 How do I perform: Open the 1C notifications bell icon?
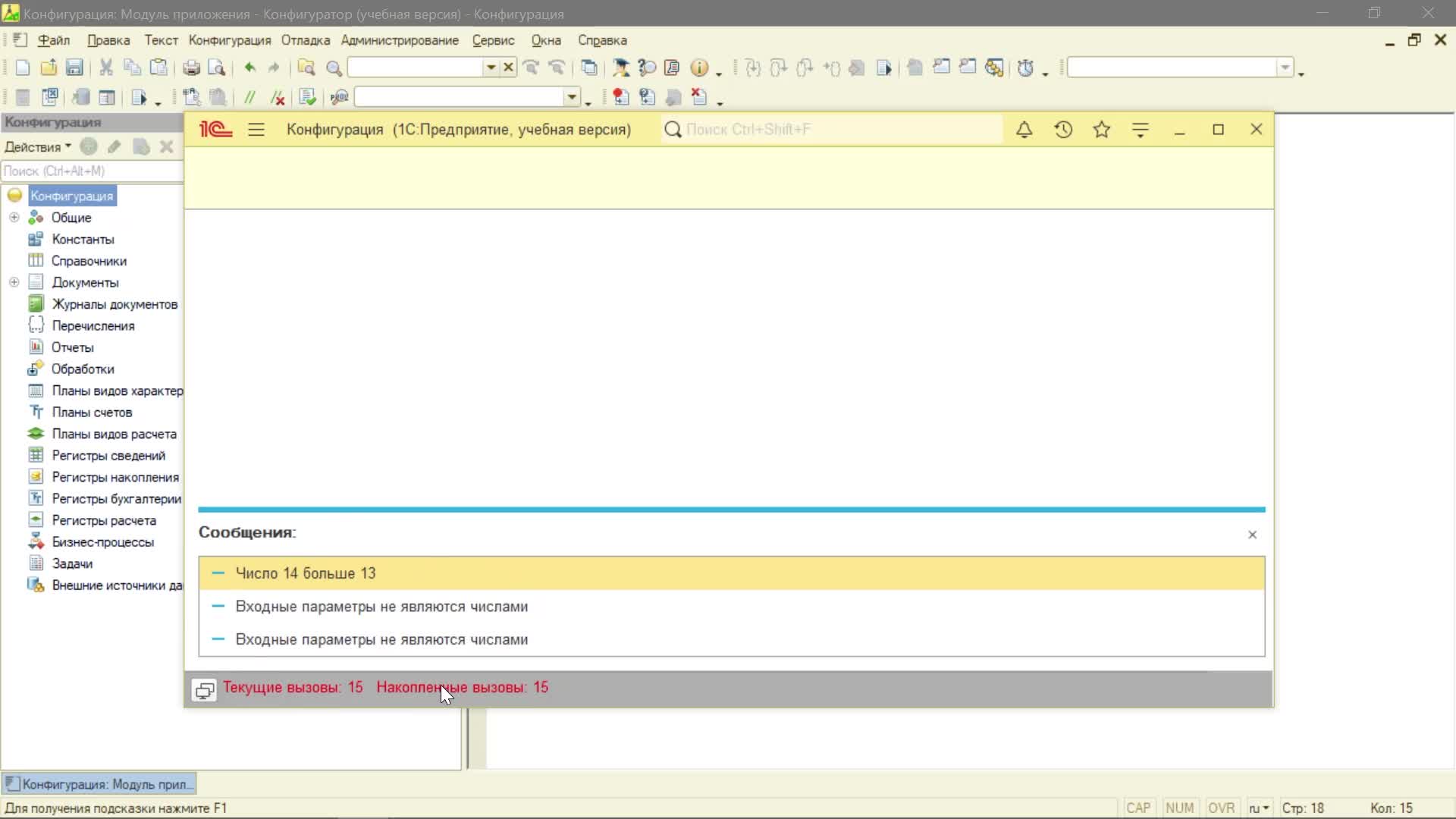1024,130
